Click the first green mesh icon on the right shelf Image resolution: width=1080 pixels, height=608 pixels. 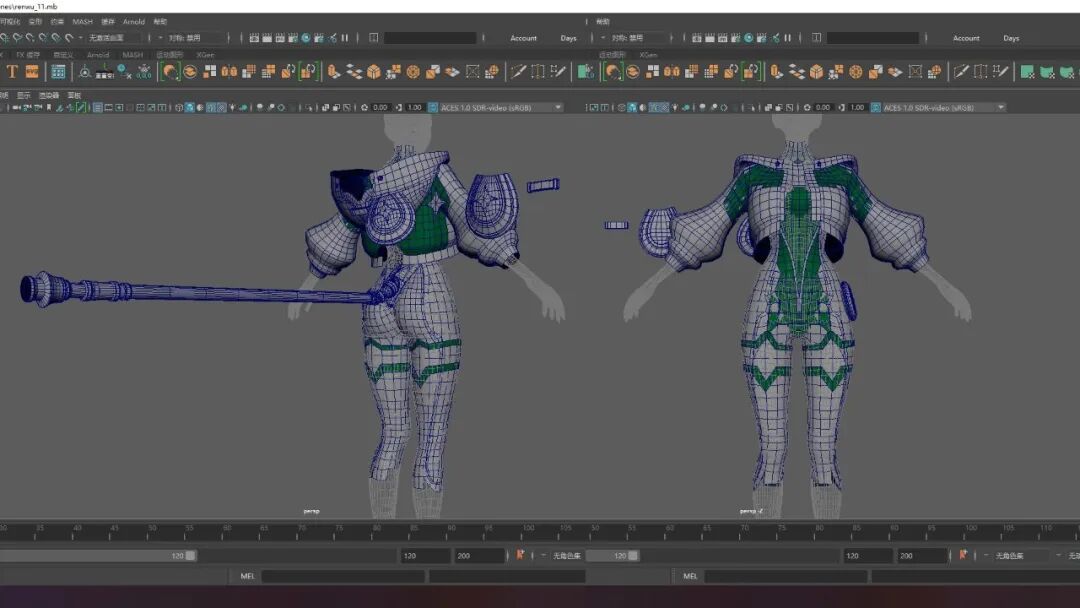coord(1027,72)
